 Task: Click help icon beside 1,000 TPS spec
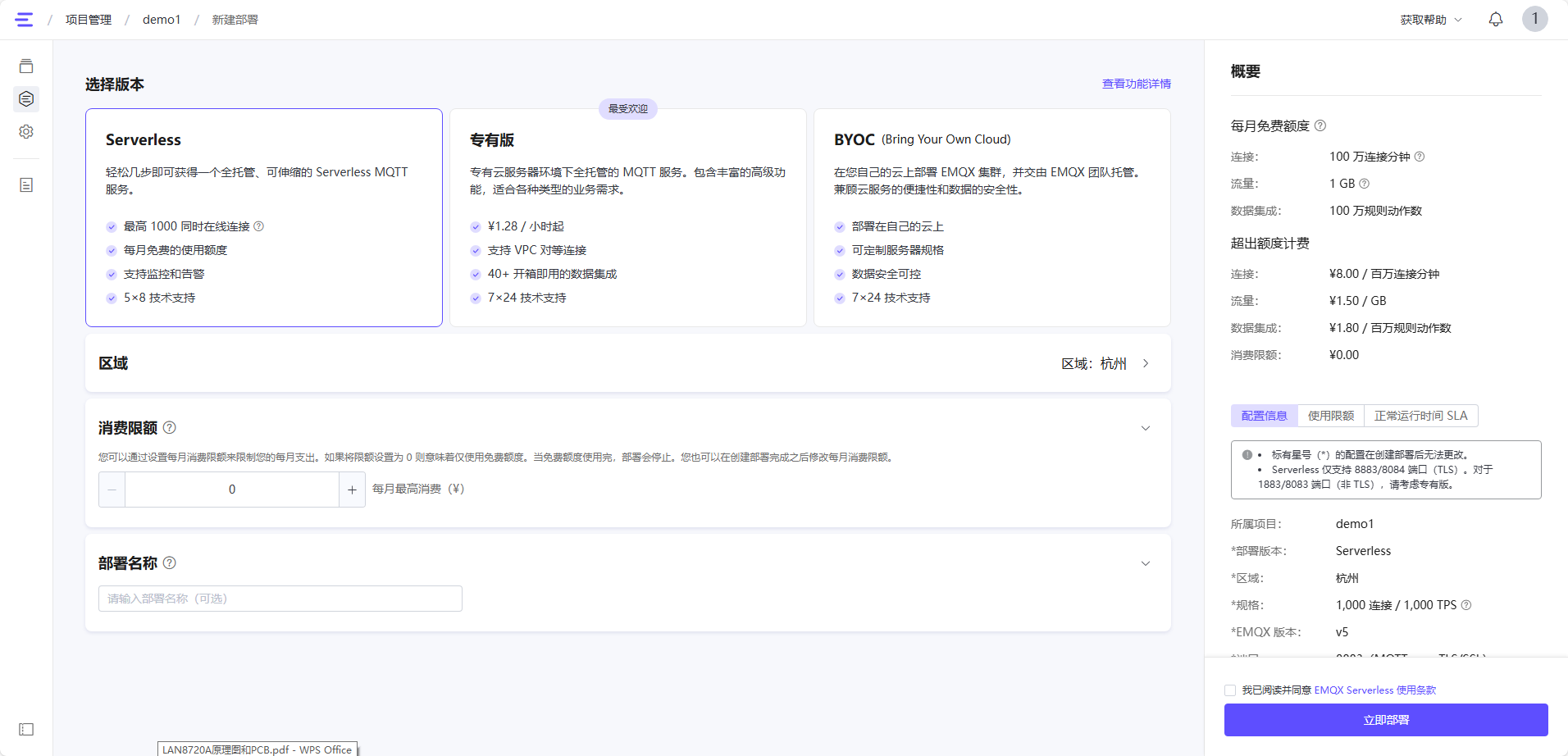pyautogui.click(x=1466, y=605)
